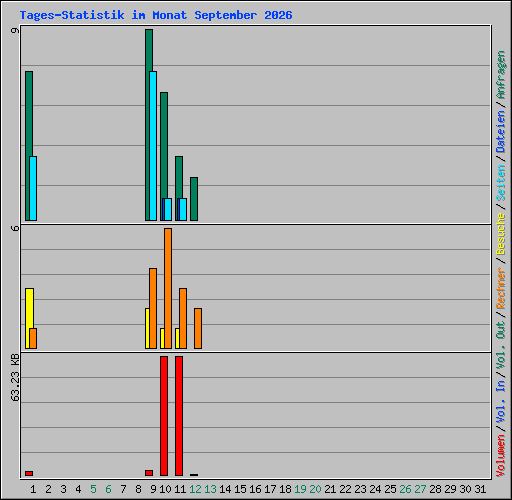Click the chart title Tages-Statistik im Monat September 2026

tap(156, 15)
